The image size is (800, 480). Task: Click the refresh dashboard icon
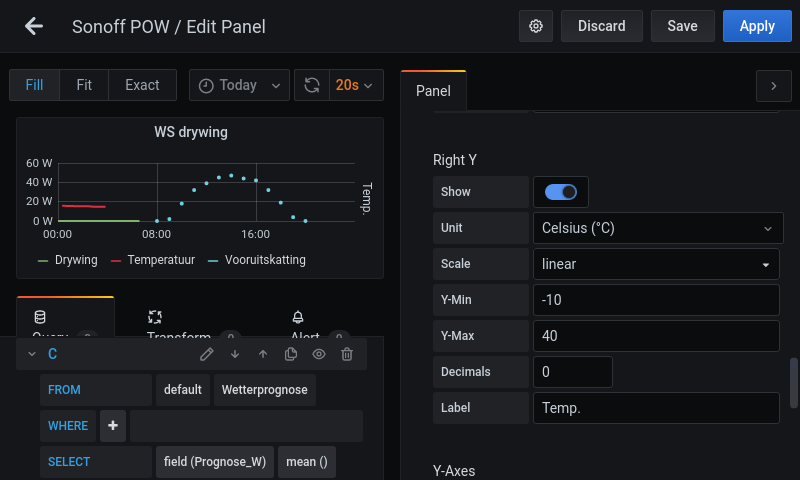click(312, 85)
